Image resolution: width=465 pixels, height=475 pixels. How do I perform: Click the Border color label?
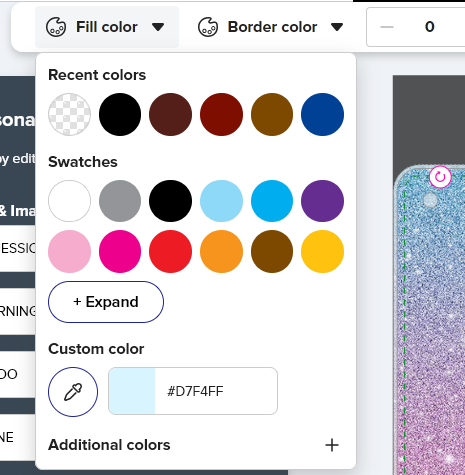click(x=272, y=27)
